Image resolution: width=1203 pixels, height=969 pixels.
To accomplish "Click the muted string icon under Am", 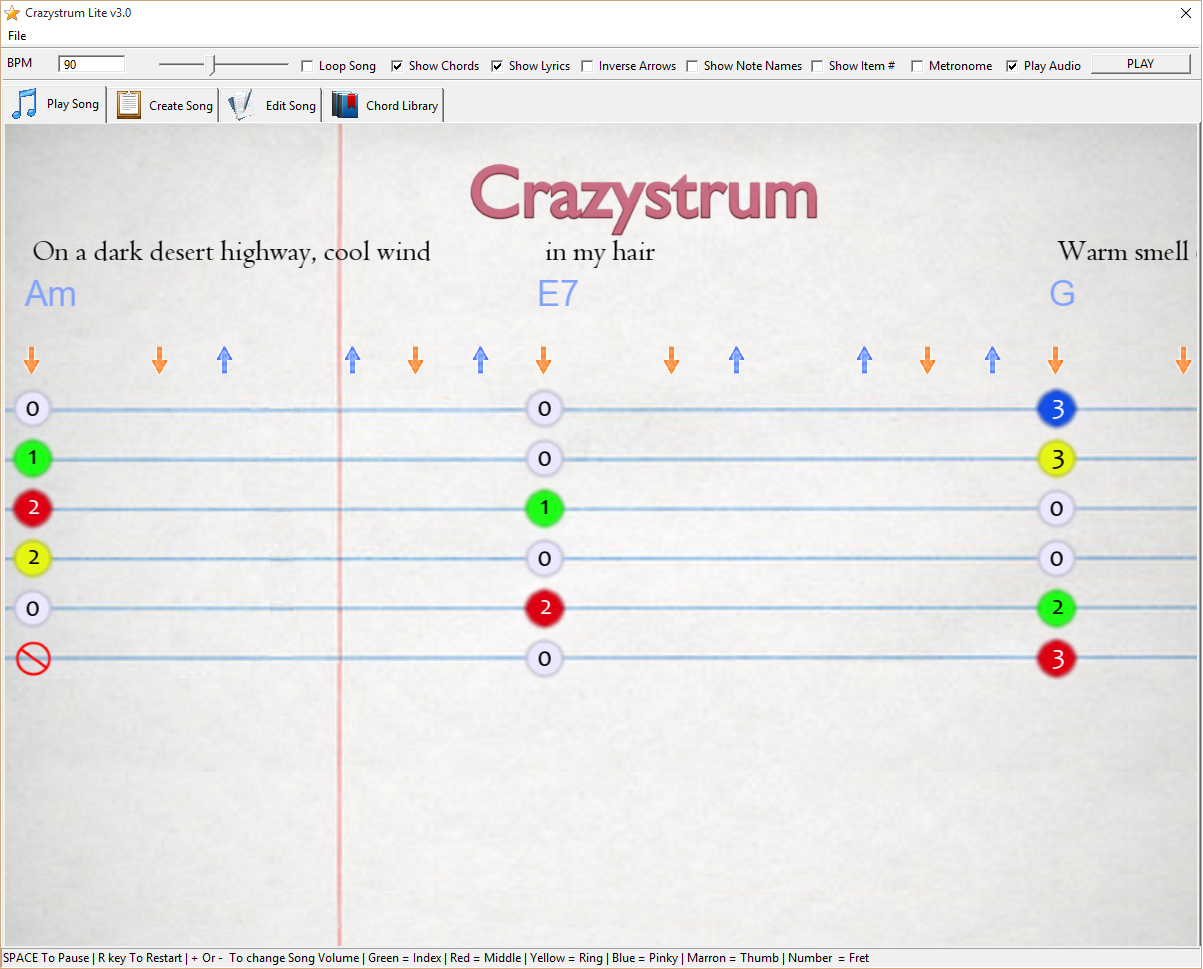I will click(33, 658).
